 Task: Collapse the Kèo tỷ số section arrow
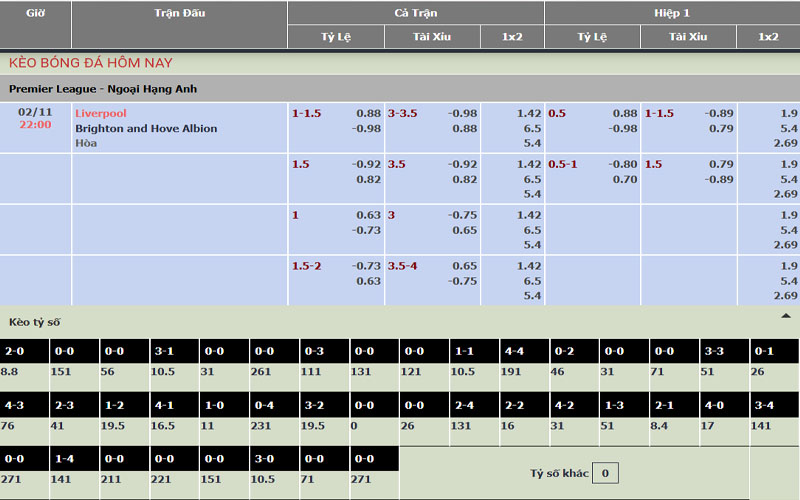pyautogui.click(x=785, y=315)
